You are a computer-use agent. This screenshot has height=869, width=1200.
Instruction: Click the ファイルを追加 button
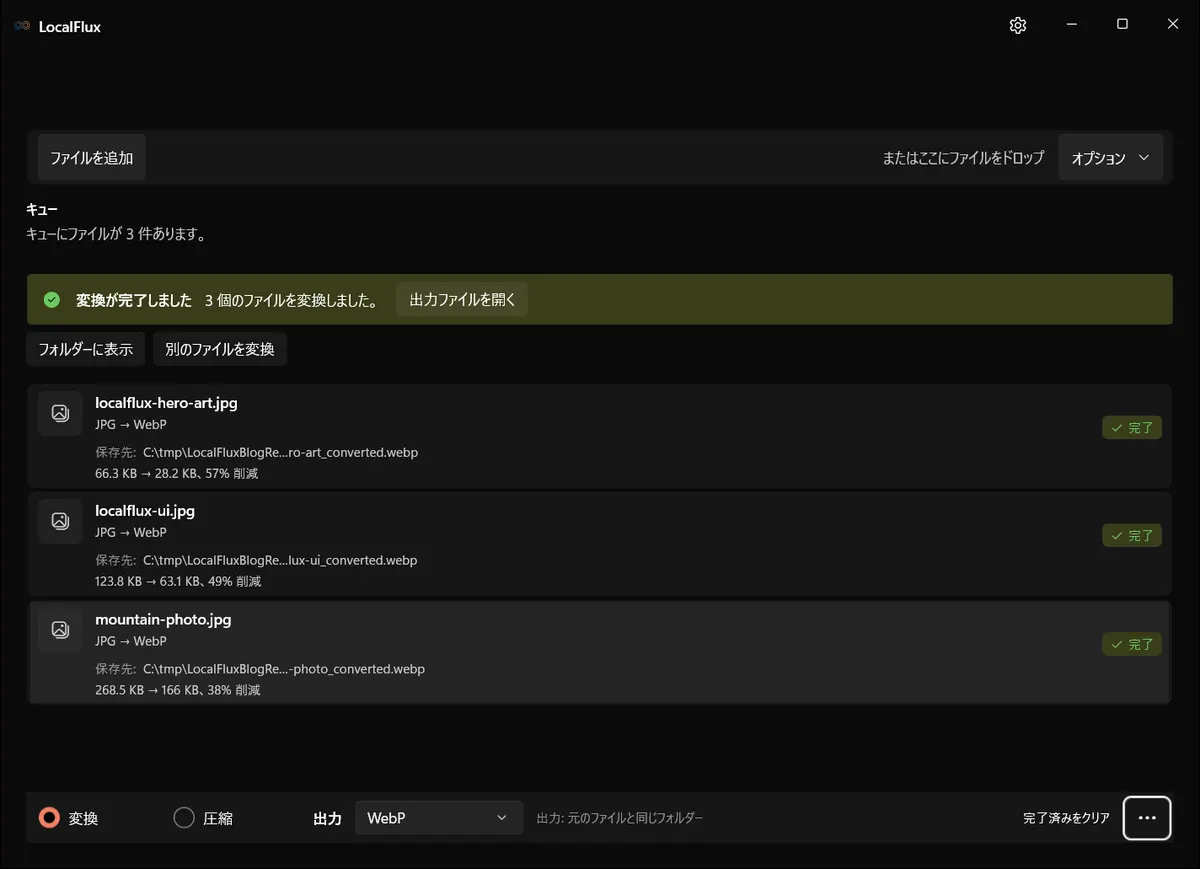(x=92, y=158)
